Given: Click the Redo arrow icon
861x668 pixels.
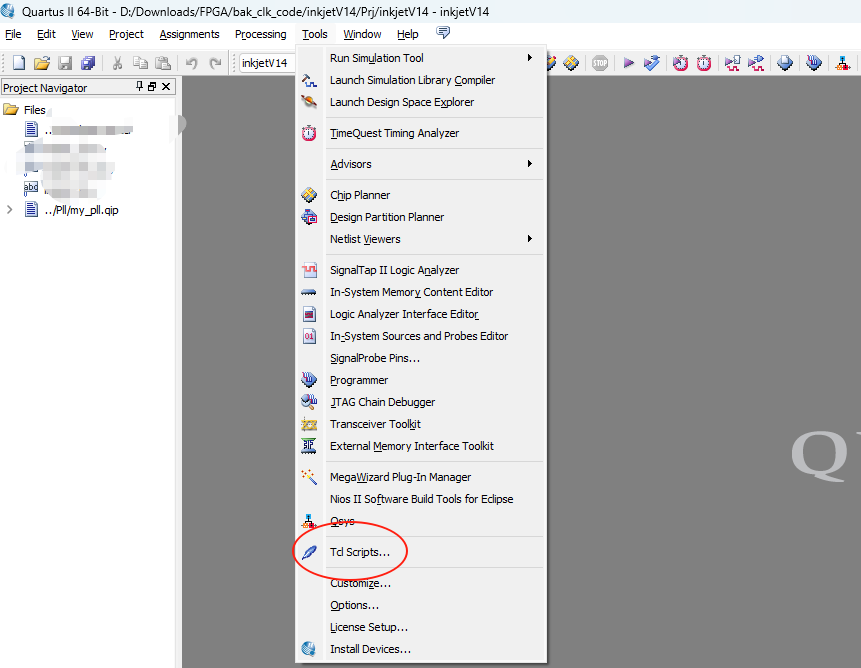Looking at the screenshot, I should pyautogui.click(x=215, y=63).
